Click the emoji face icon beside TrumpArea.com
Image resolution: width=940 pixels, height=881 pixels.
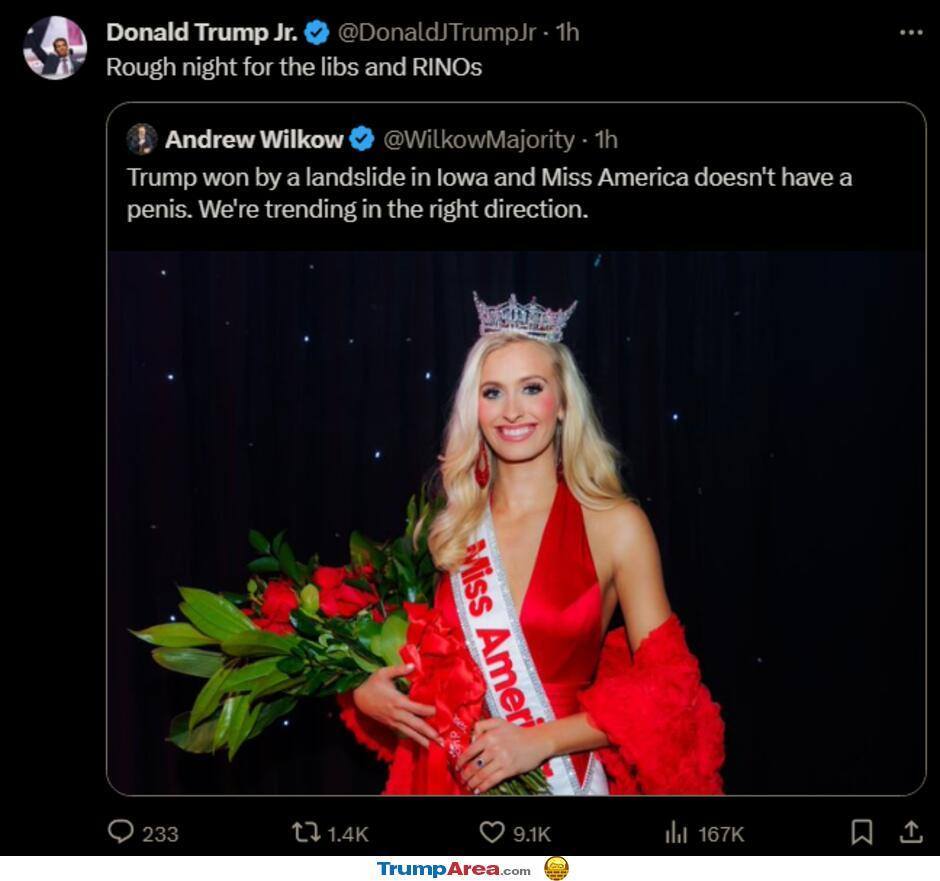(x=556, y=868)
